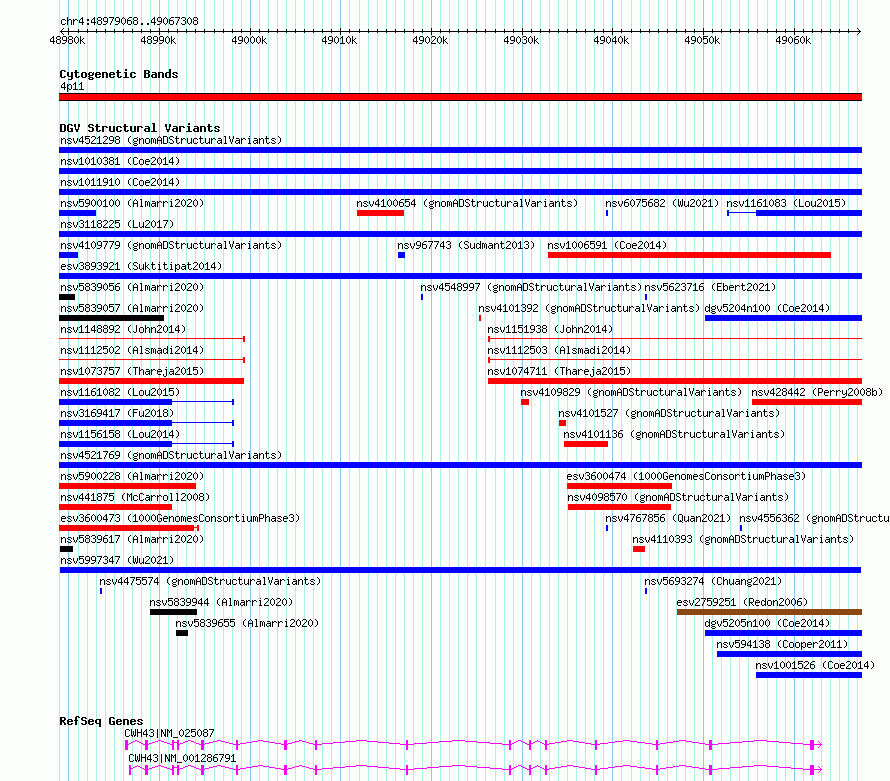This screenshot has width=890, height=781.
Task: Open nsv4101392 gnomAD variant label
Action: 589,308
